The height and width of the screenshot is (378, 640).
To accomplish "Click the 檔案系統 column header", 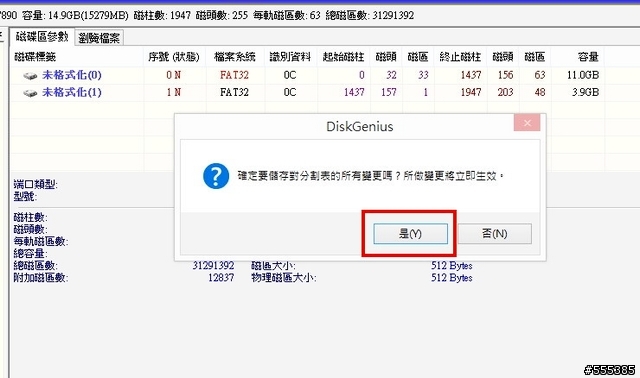I will click(235, 57).
